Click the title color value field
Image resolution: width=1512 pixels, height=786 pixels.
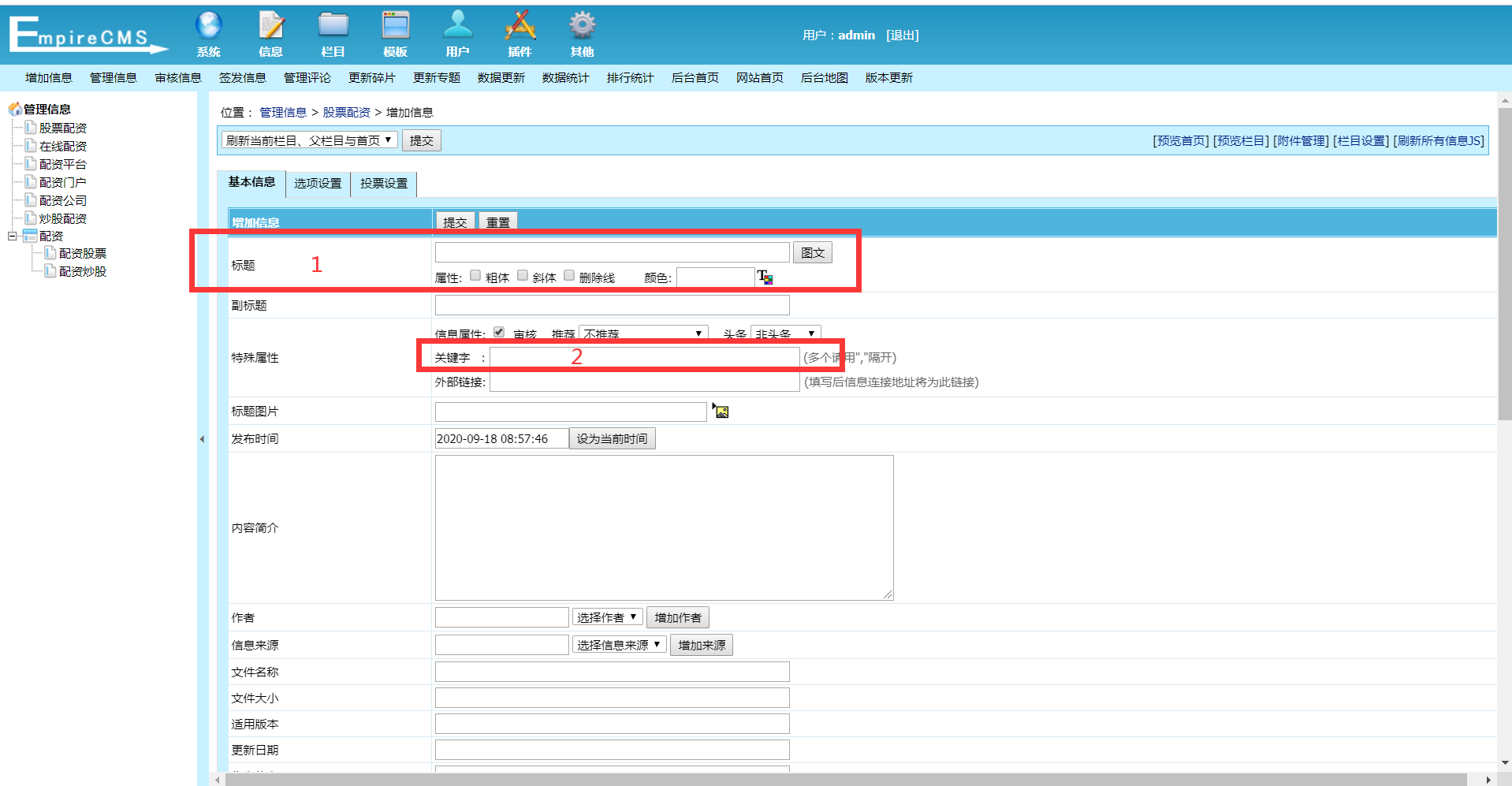(715, 277)
